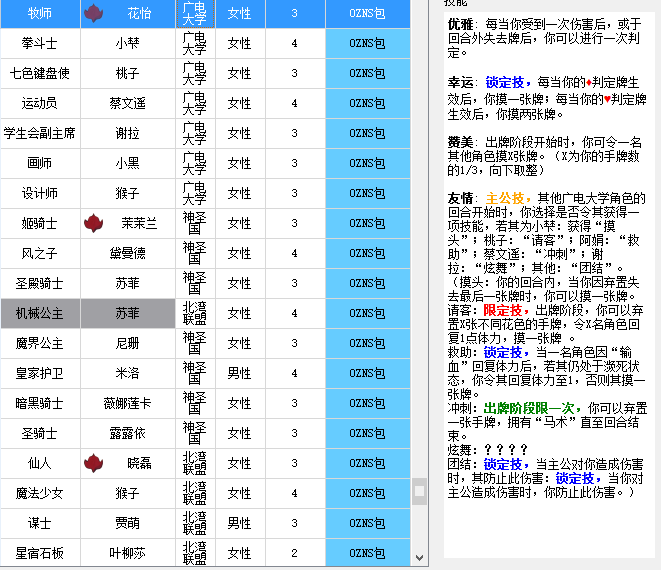Click the 广电大学 cell in 牧师 row

click(195, 13)
